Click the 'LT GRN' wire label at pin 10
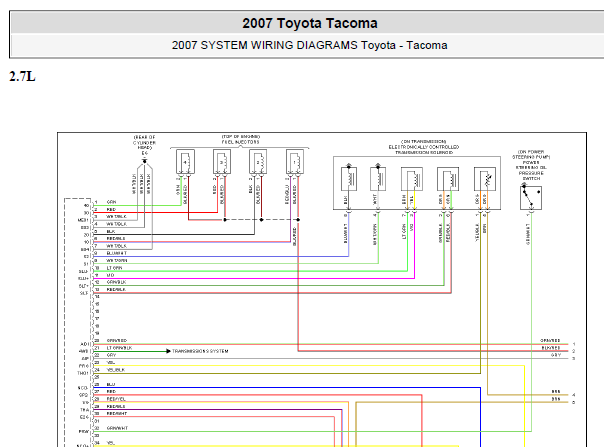 pos(114,268)
